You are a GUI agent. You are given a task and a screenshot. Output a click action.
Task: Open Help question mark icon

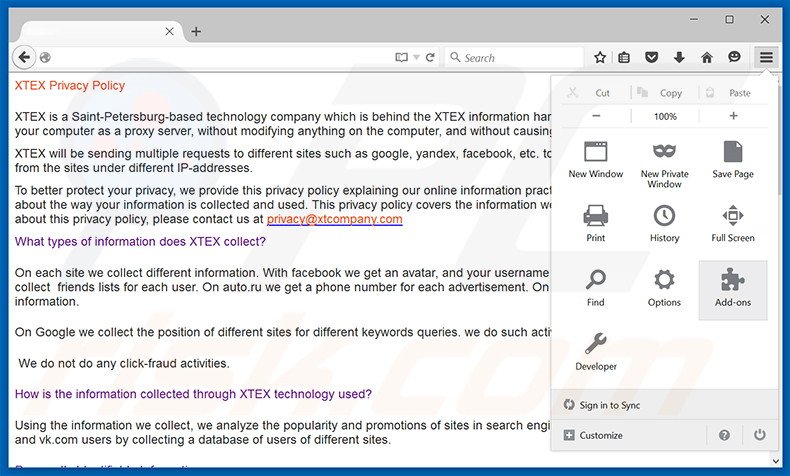coord(724,435)
